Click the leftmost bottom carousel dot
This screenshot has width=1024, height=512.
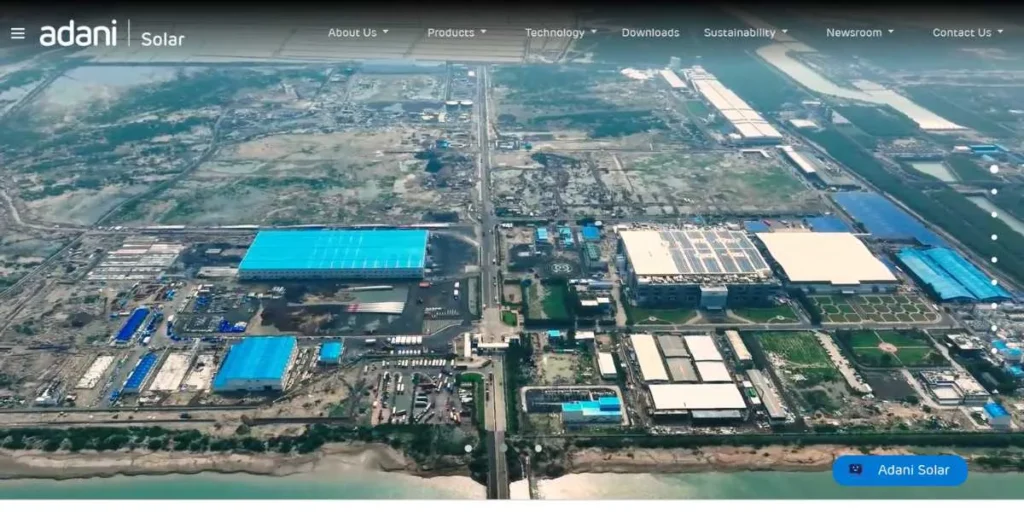pos(468,448)
